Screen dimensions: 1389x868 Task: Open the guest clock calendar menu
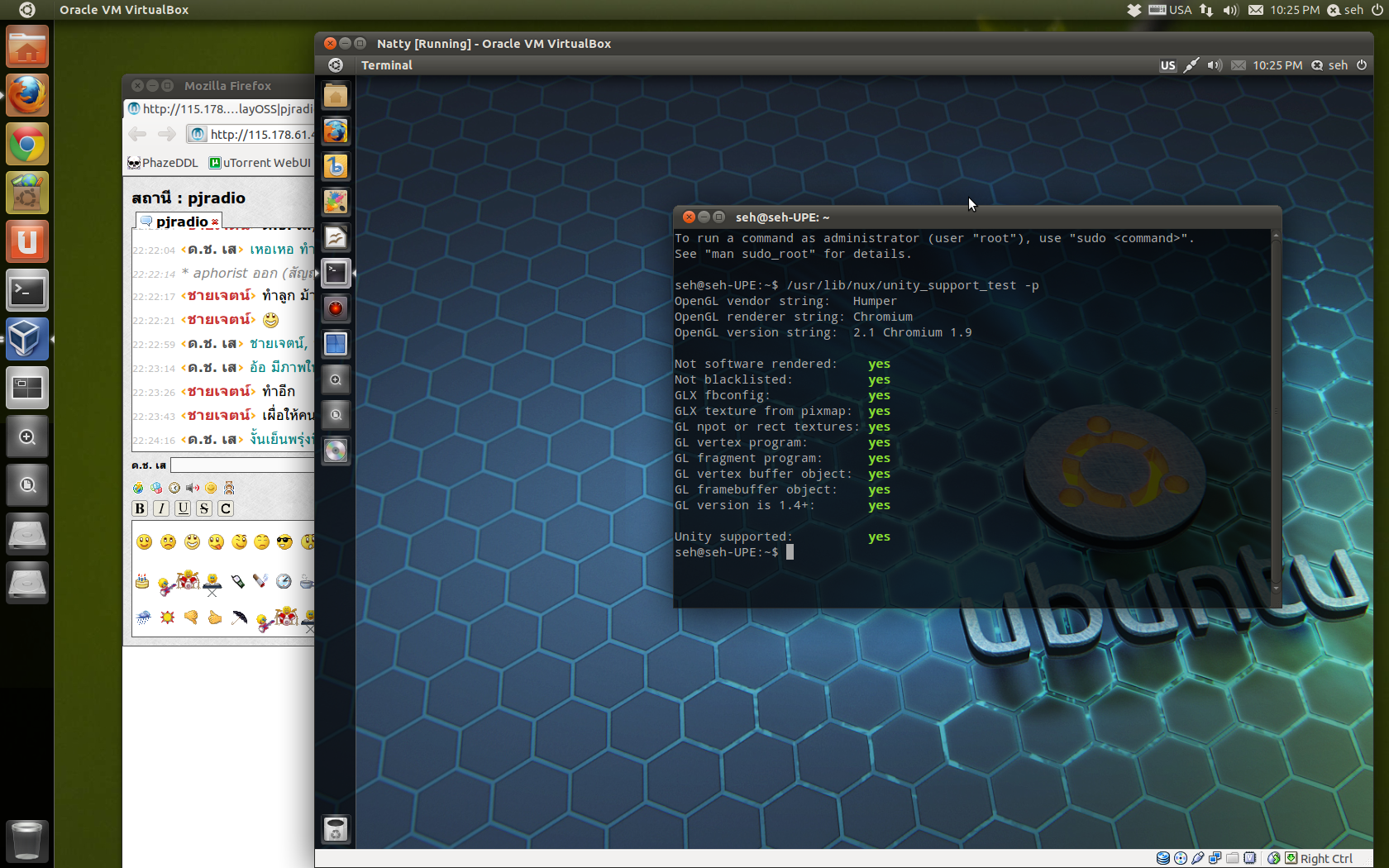(1277, 65)
